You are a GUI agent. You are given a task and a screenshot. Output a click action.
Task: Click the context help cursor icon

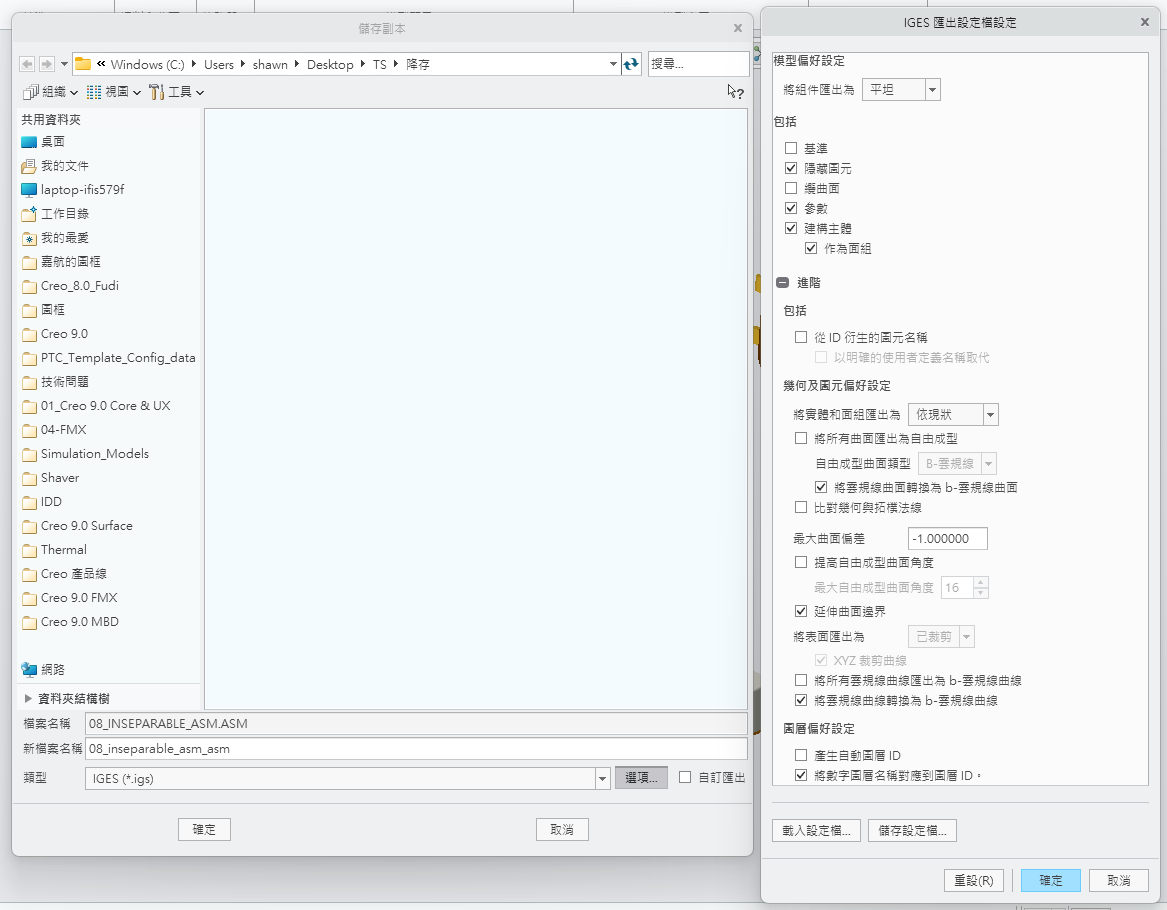(x=735, y=92)
